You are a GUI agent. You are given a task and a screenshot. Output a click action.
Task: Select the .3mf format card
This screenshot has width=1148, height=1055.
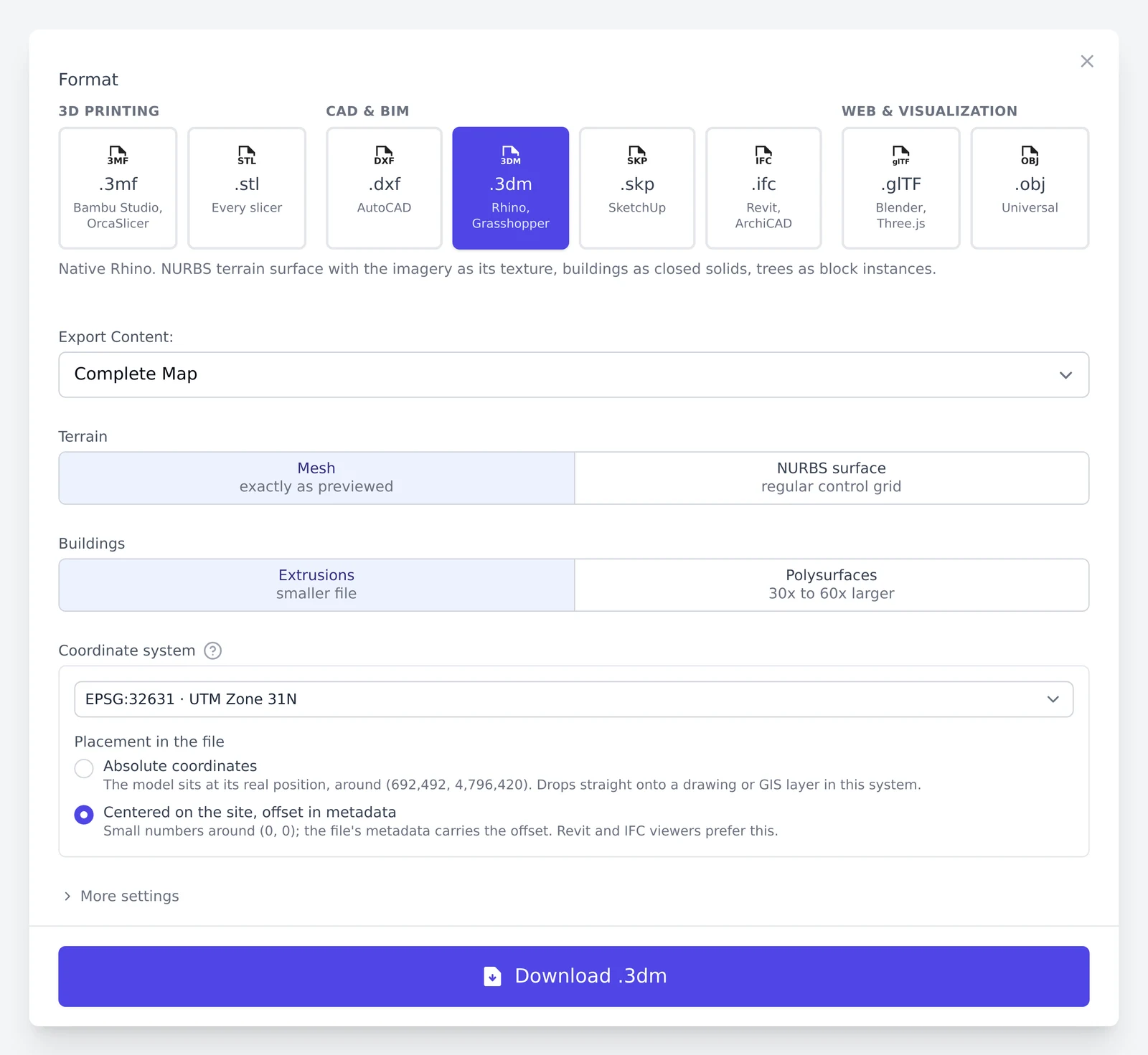[x=118, y=188]
